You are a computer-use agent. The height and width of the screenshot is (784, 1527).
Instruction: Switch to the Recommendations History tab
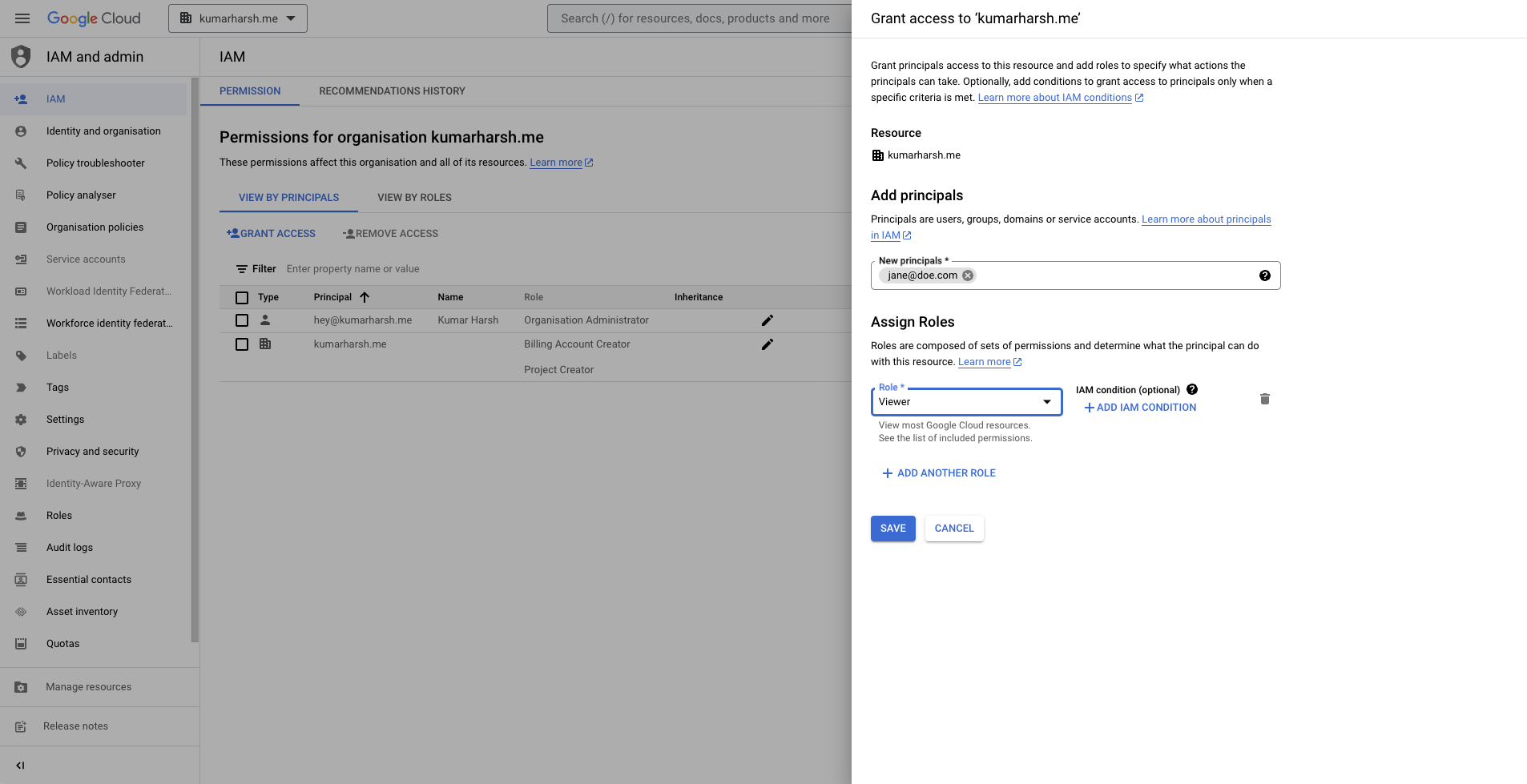(x=392, y=90)
